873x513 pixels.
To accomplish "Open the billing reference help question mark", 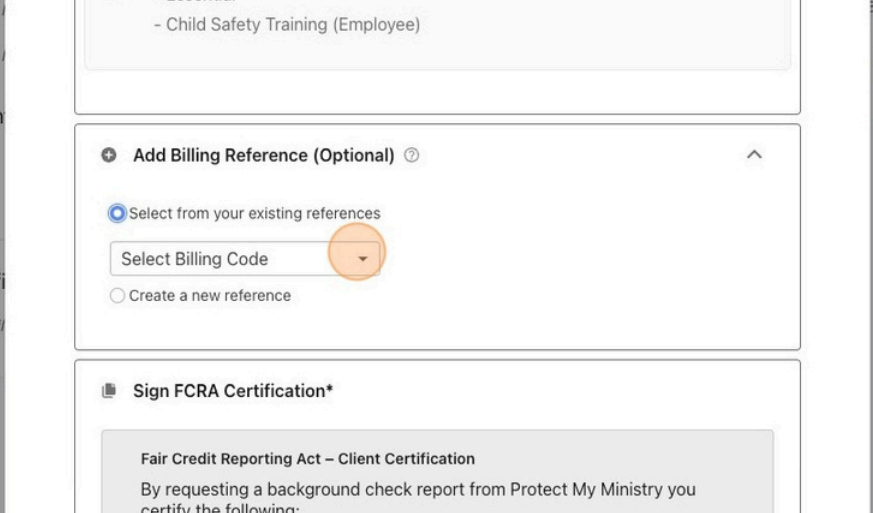I will pos(411,155).
